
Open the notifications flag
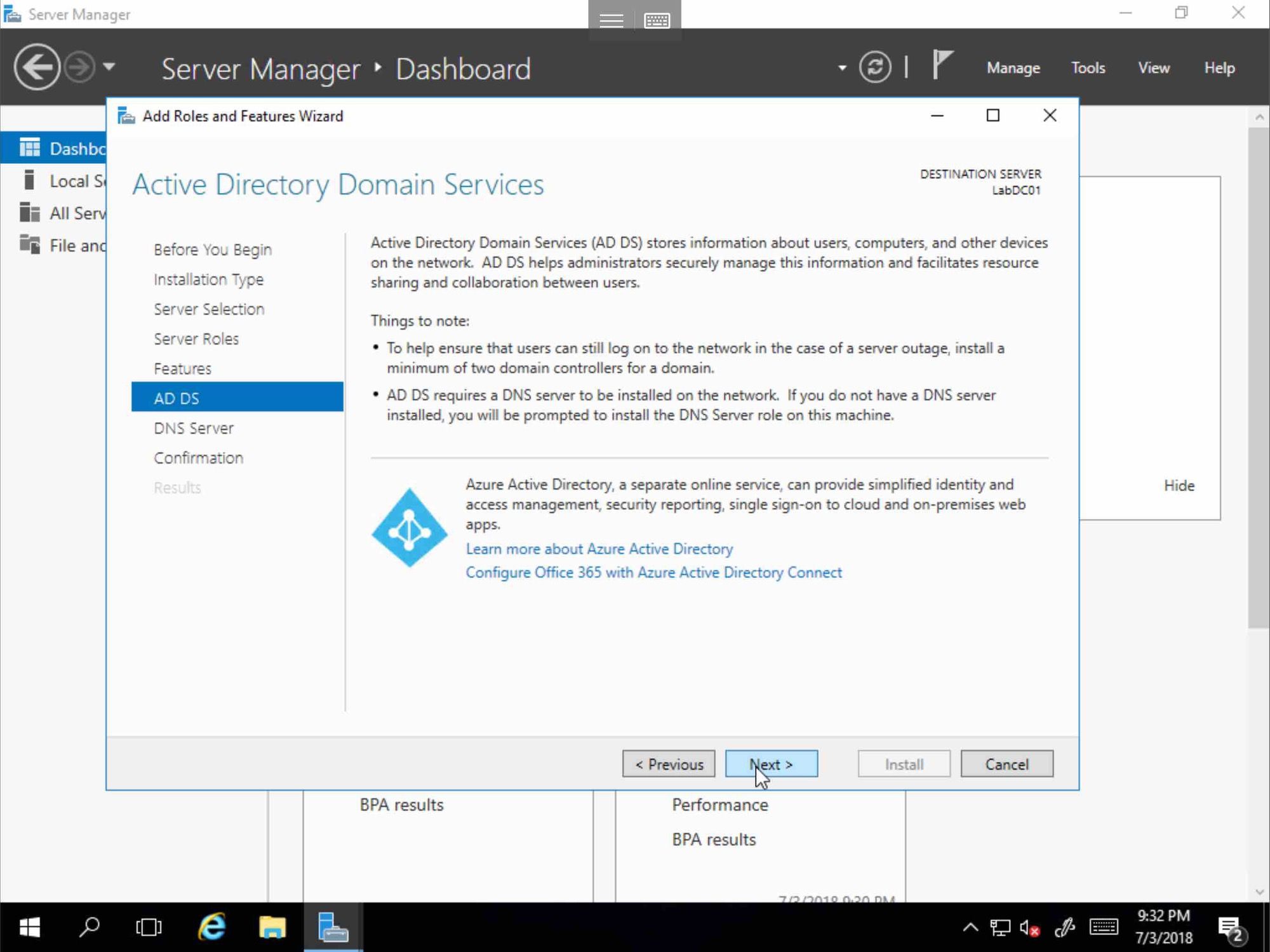(942, 65)
